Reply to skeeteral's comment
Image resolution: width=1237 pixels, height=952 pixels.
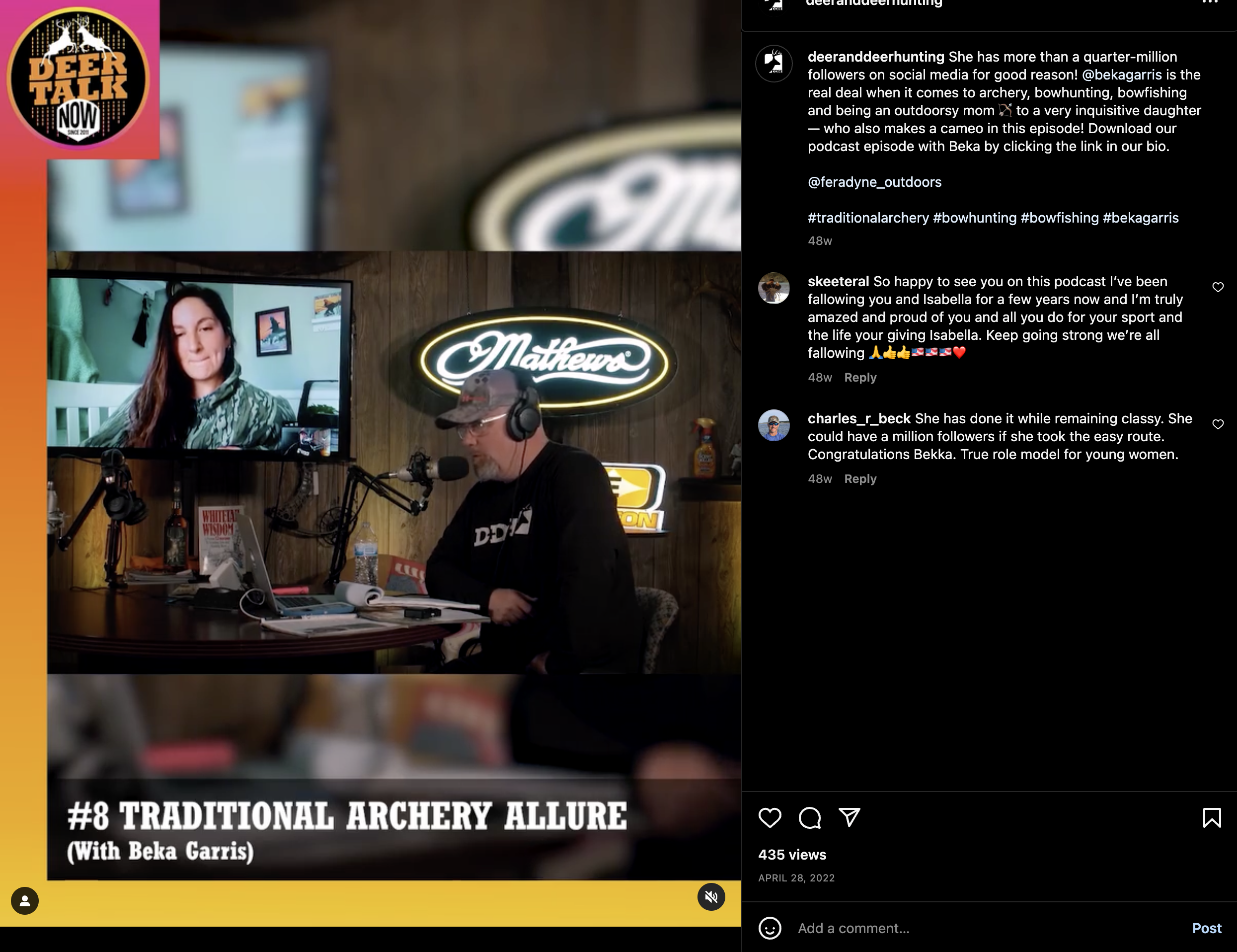(860, 378)
